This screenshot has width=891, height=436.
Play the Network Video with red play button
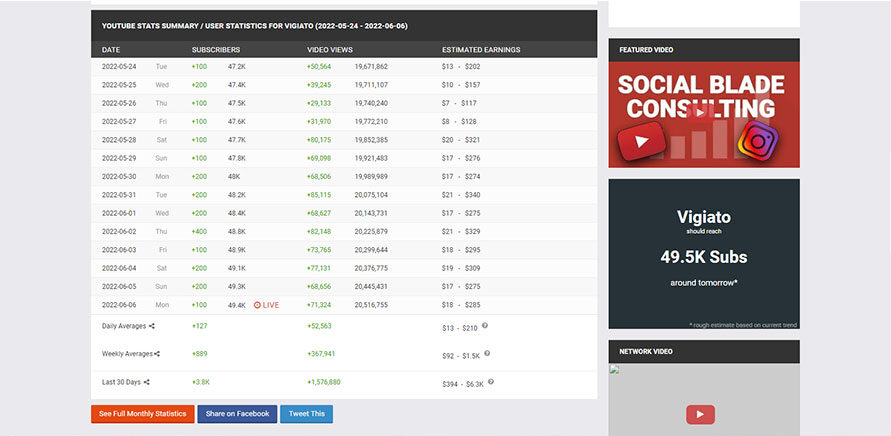coord(700,414)
